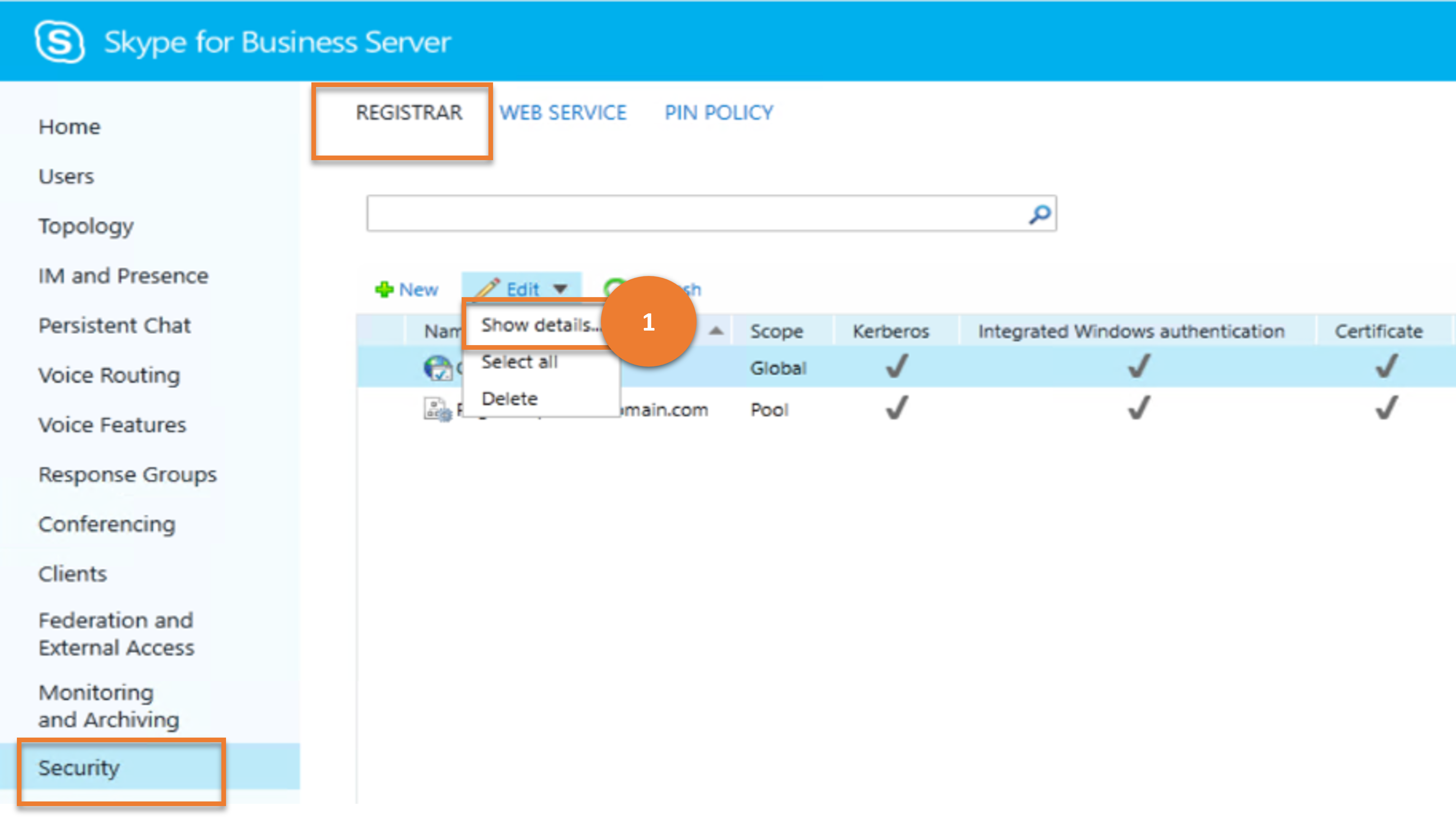Open Security section in navigation
This screenshot has width=1456, height=817.
click(78, 768)
